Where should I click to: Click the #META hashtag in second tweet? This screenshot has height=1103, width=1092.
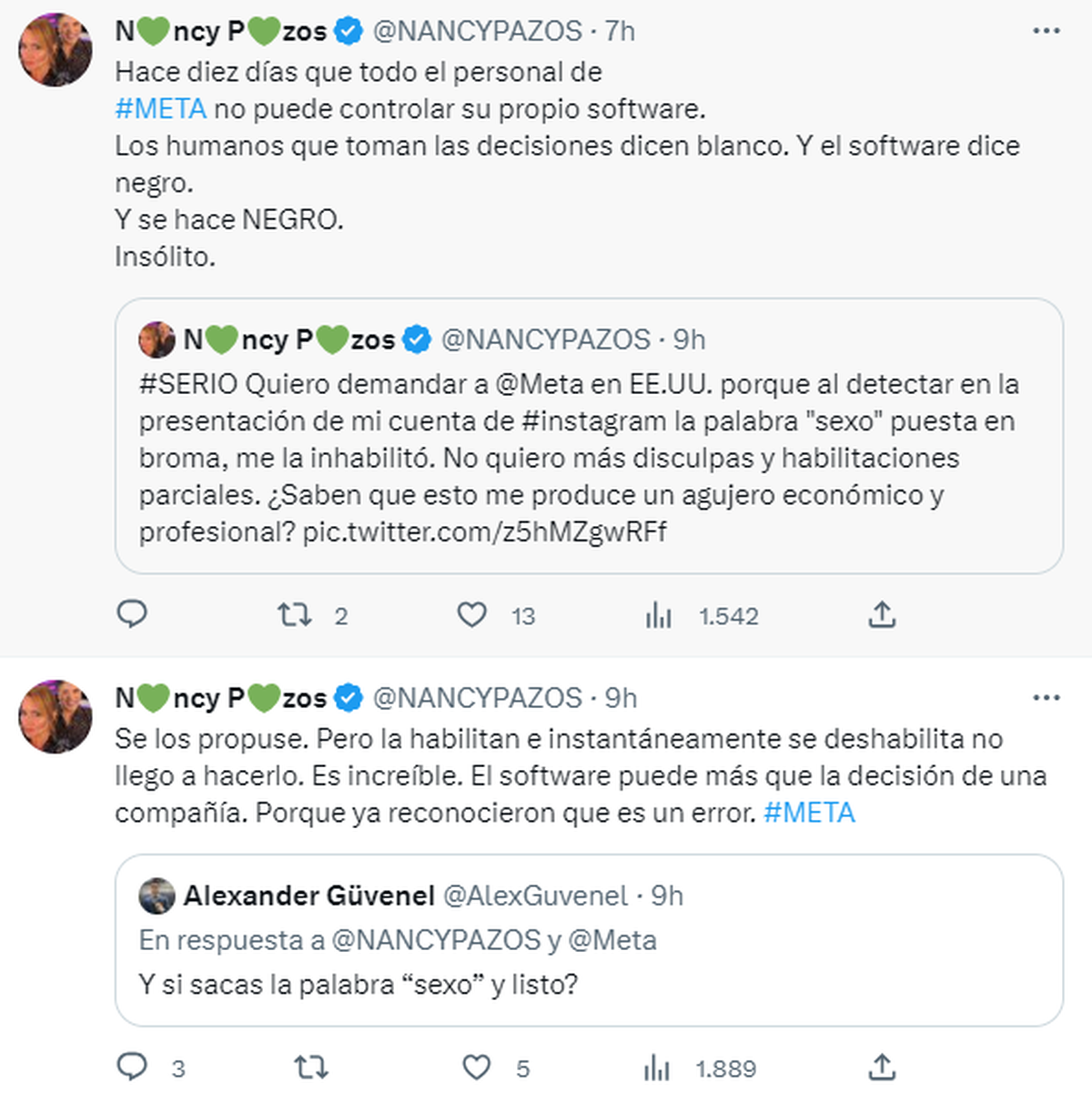809,813
